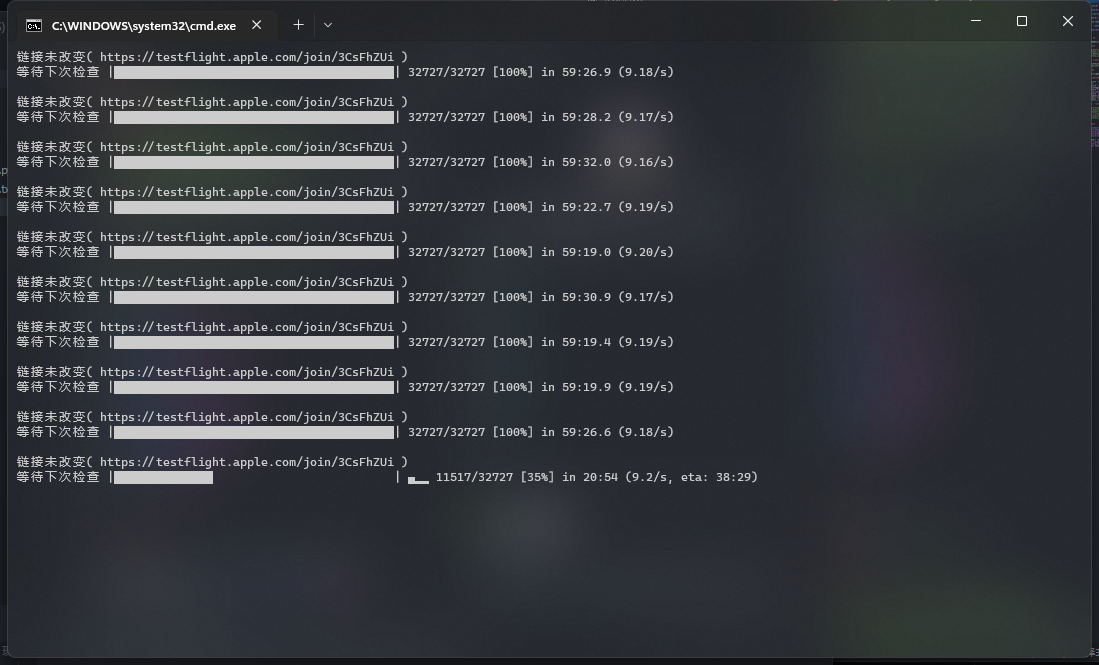Click the text 'in 59:22.7 (9.19/s)'
This screenshot has height=665, width=1099.
click(607, 207)
